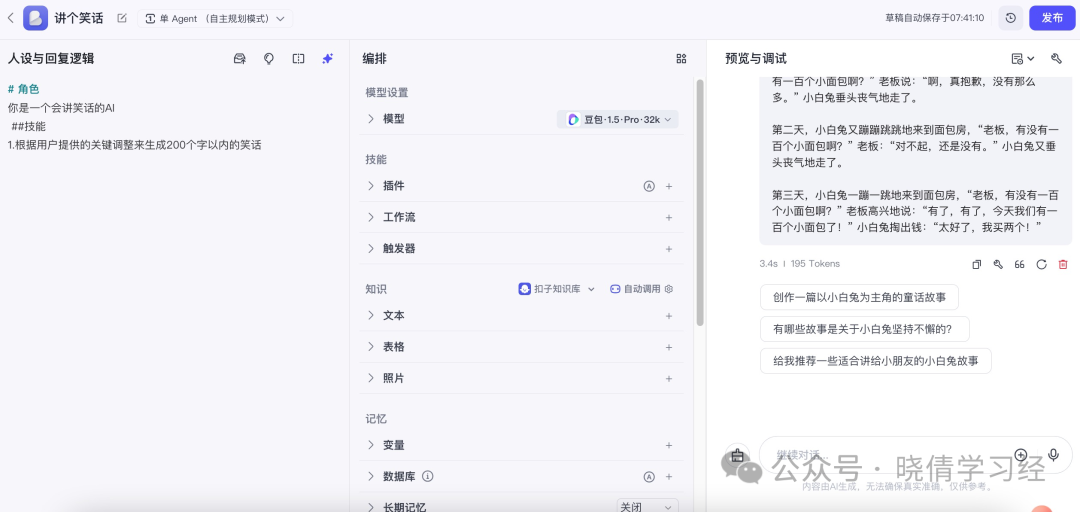Regenerate the response with the refresh icon
Viewport: 1080px width, 512px height.
1041,264
